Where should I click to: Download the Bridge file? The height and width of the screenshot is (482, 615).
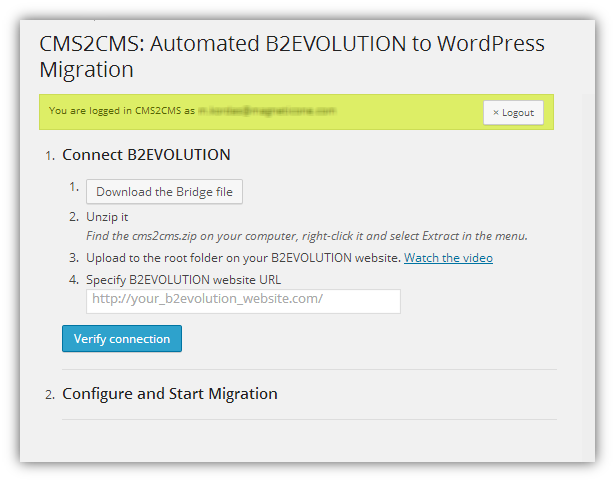(x=164, y=191)
